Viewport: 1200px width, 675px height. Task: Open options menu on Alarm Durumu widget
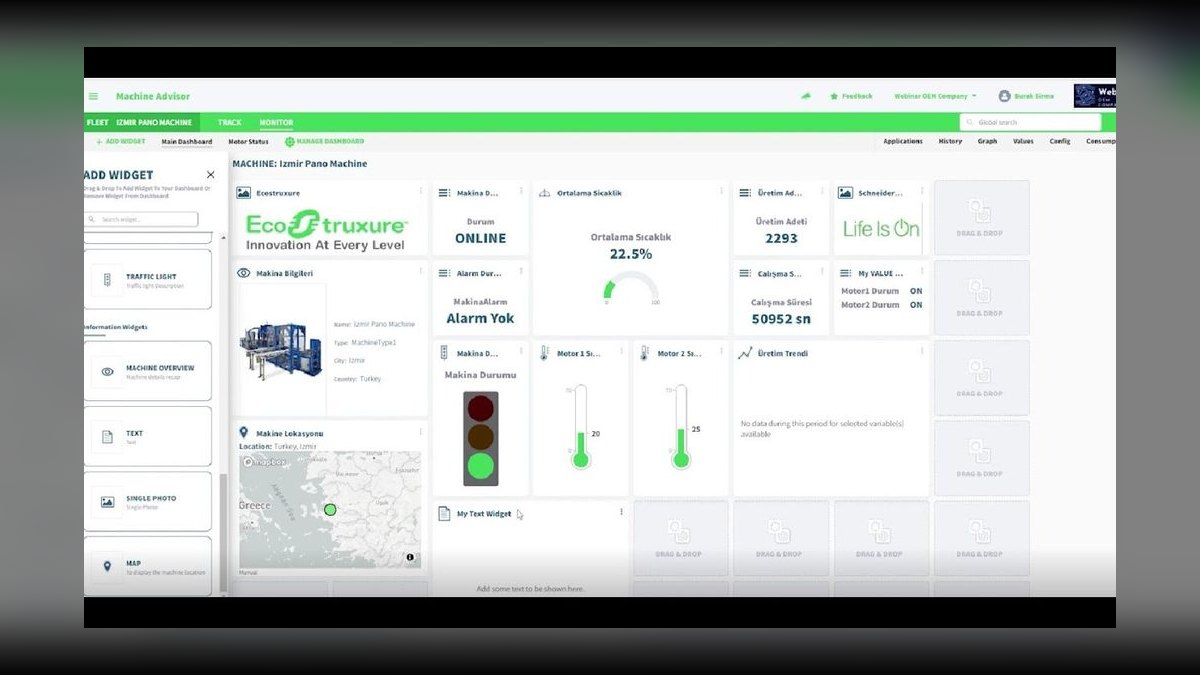click(x=521, y=272)
